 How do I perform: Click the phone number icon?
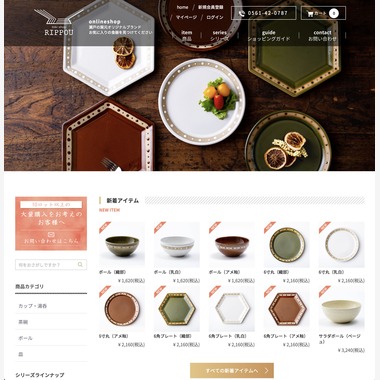tap(242, 14)
